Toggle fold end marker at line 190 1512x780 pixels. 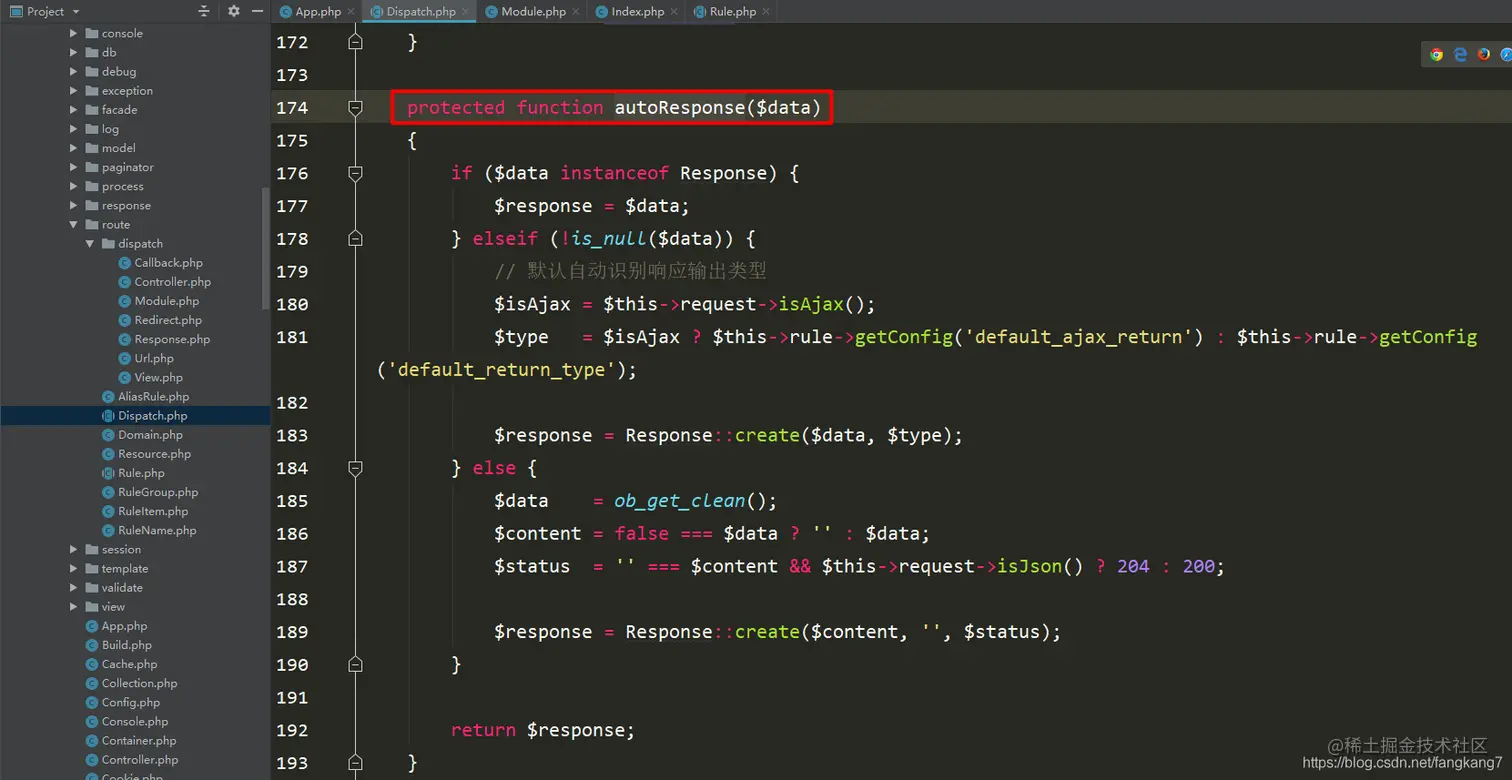coord(355,664)
